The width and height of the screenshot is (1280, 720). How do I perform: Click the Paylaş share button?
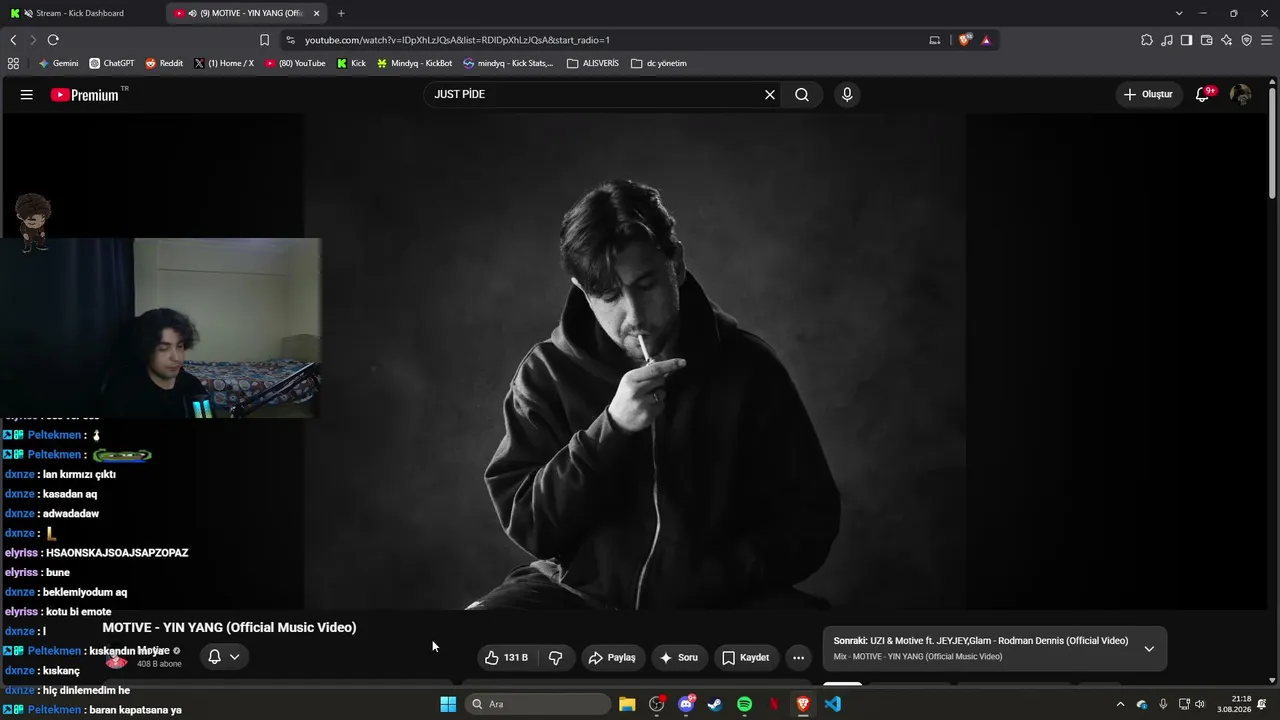612,658
